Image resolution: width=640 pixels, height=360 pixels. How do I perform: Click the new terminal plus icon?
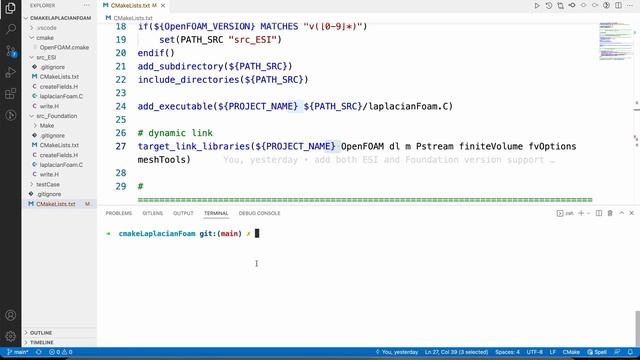click(x=581, y=213)
